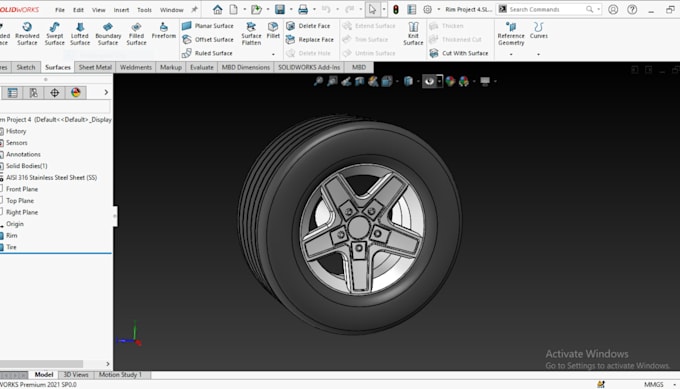Open the Options gear icon
Image resolution: width=680 pixels, height=389 pixels.
click(428, 9)
